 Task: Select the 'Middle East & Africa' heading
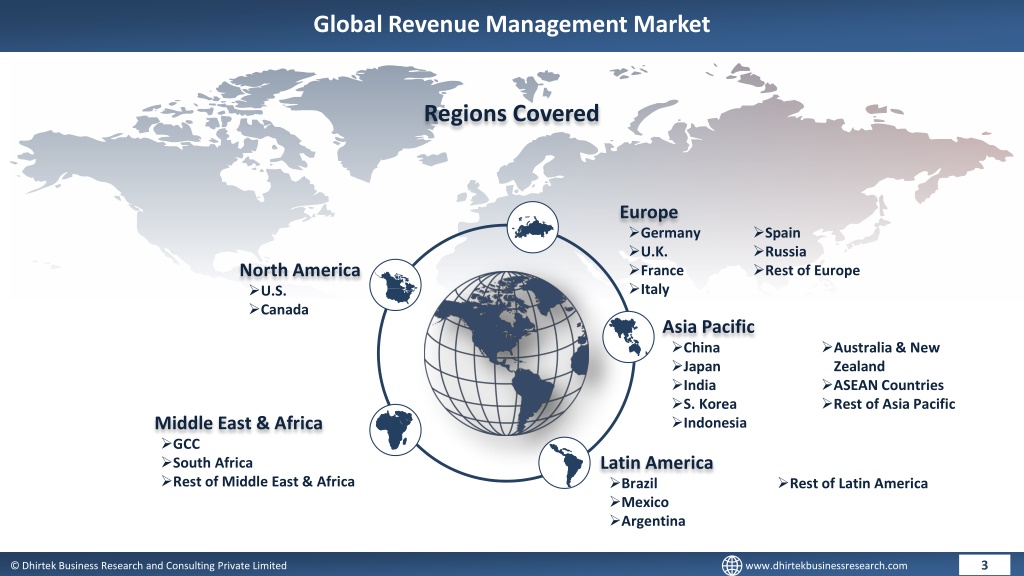238,423
